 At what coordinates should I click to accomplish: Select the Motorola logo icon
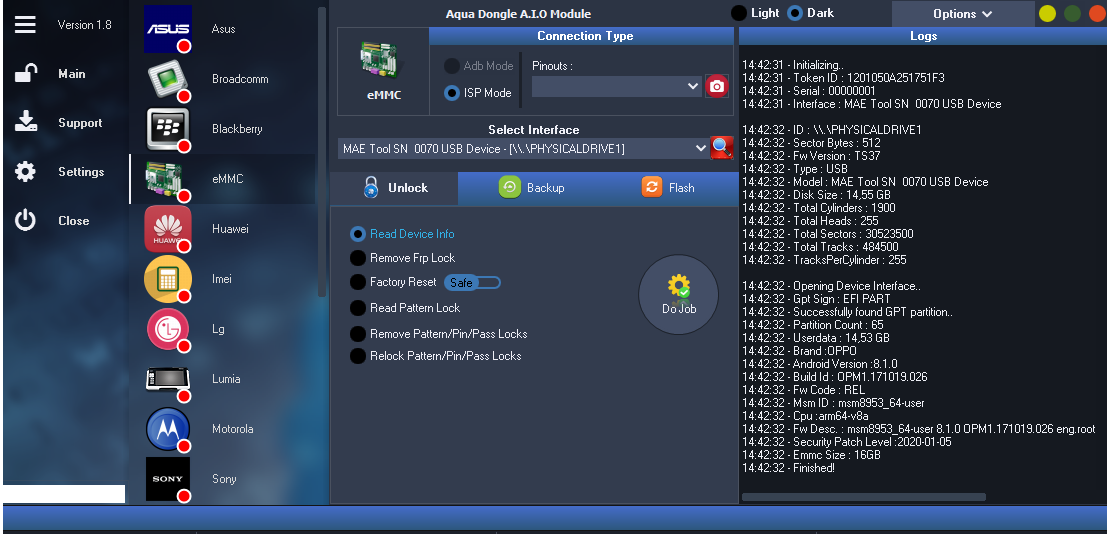click(x=168, y=429)
